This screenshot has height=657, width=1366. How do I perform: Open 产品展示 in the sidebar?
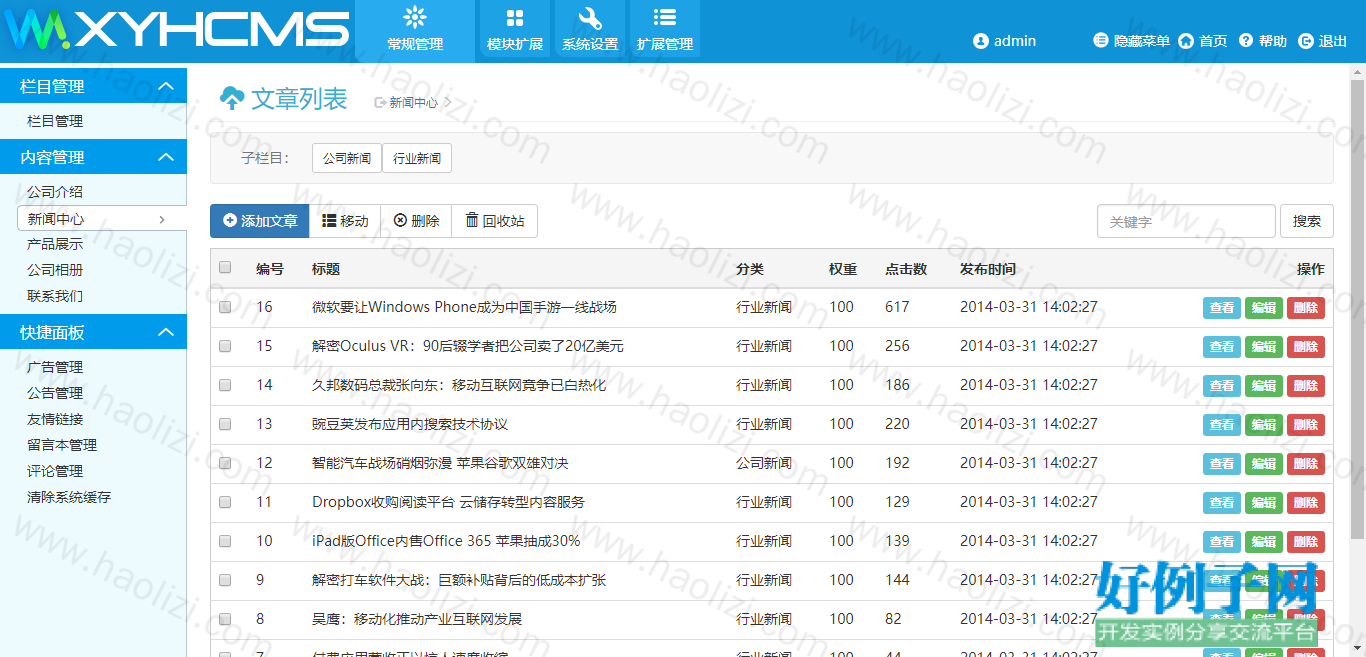click(x=55, y=244)
